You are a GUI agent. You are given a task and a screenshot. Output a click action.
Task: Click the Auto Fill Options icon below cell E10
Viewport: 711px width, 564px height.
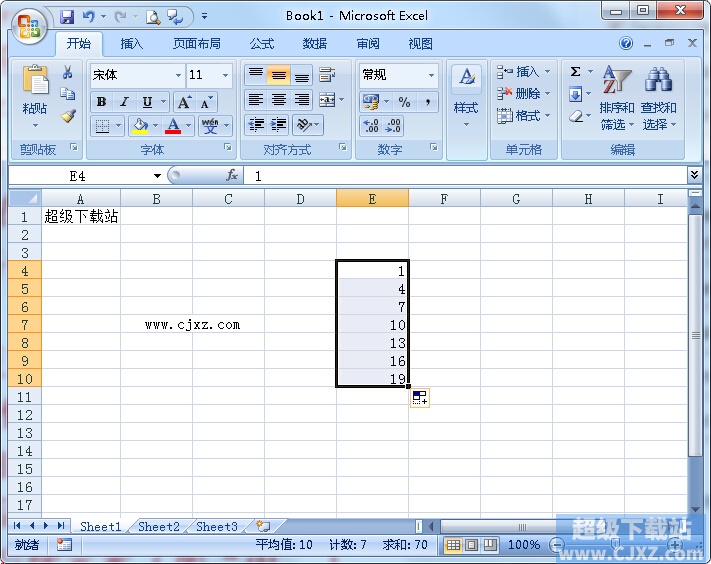click(419, 397)
